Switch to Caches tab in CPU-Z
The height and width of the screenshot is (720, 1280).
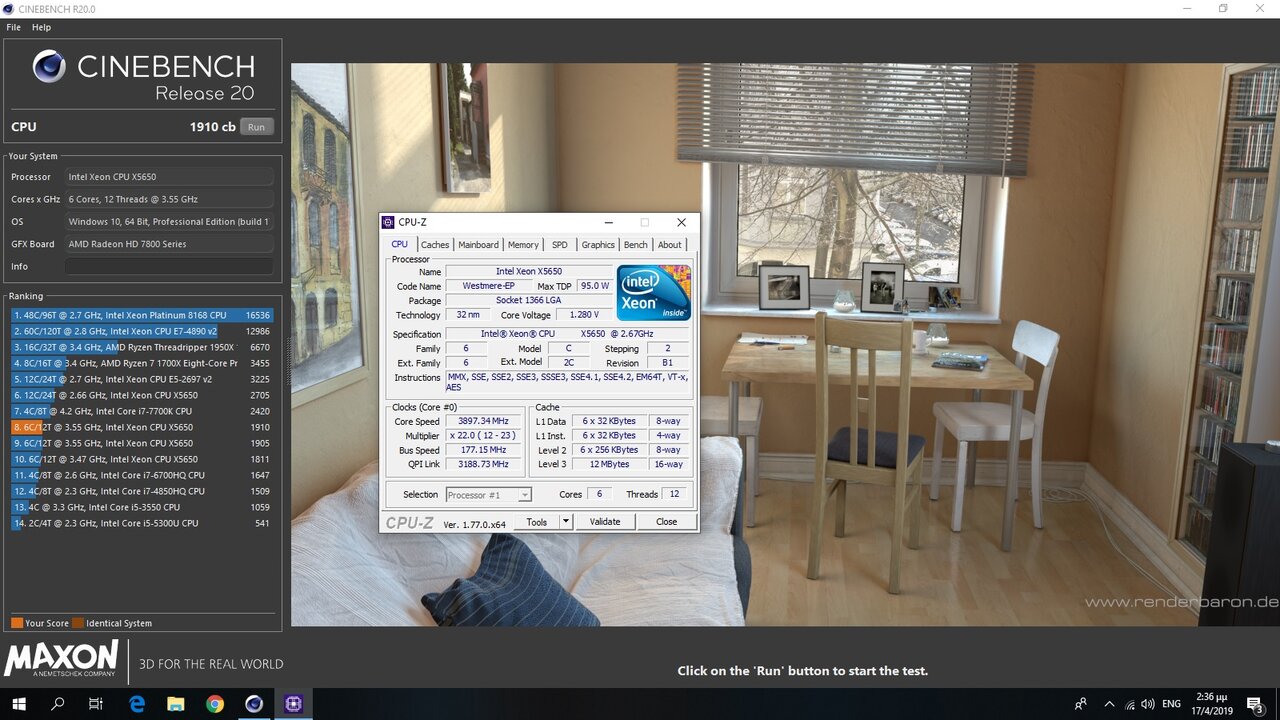435,244
